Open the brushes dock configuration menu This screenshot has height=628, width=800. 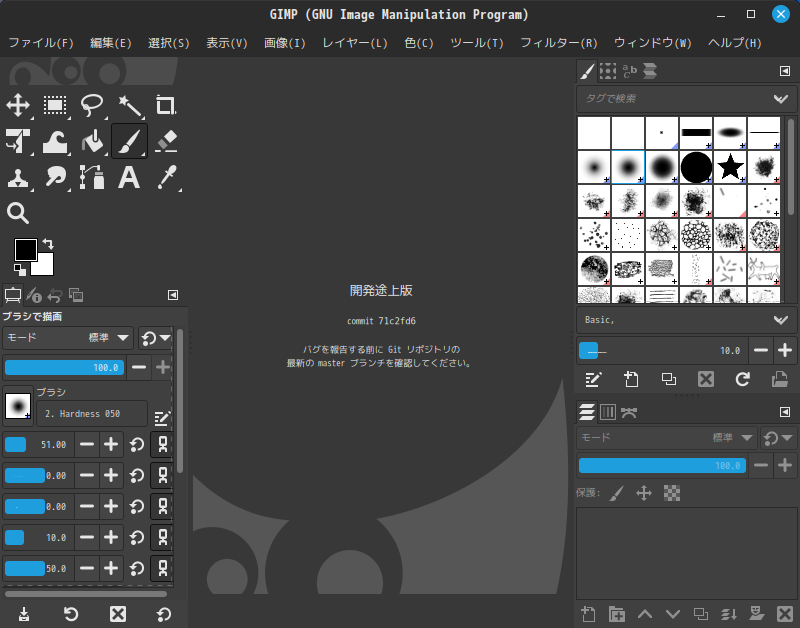click(x=785, y=71)
